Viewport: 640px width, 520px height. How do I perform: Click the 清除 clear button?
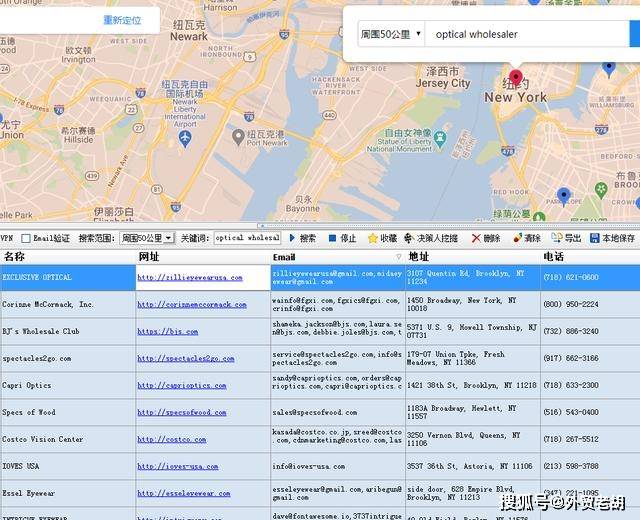click(x=527, y=238)
